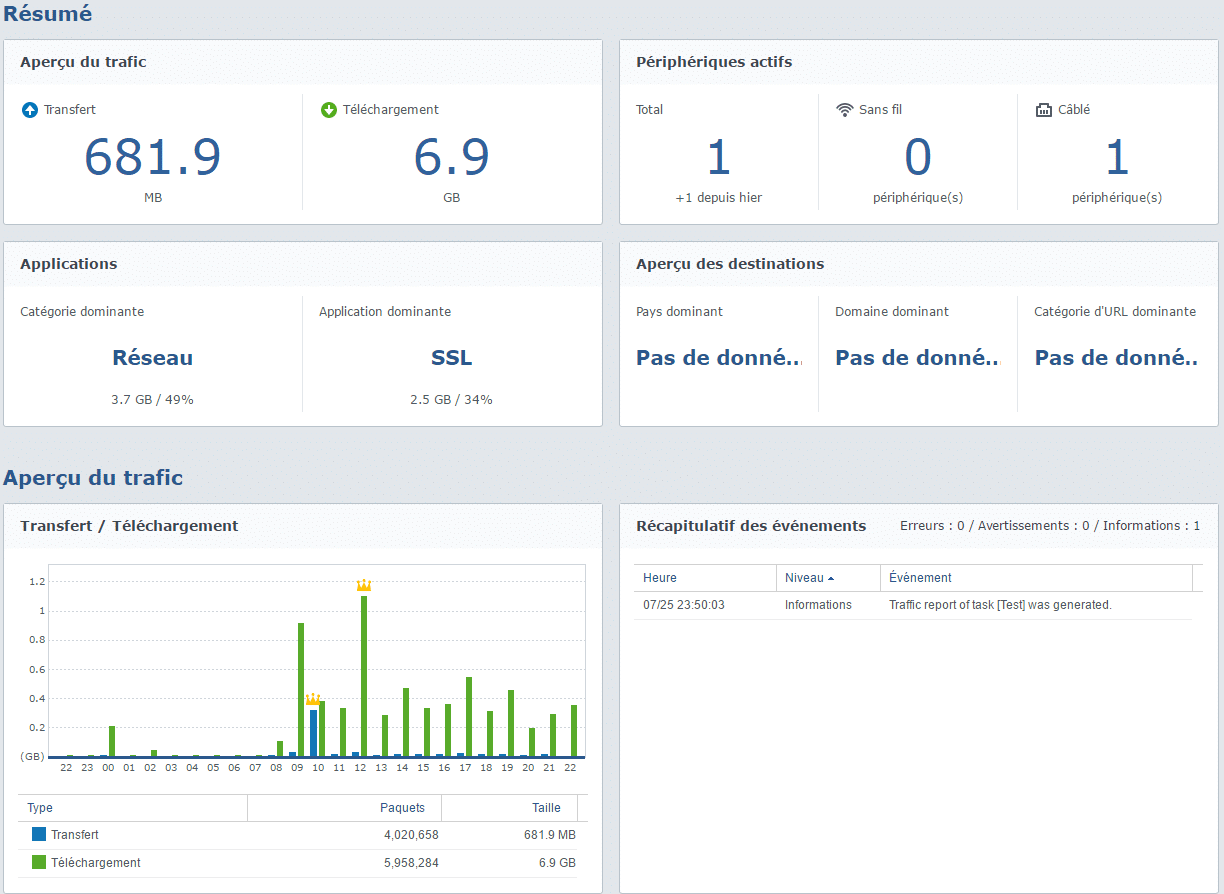Screen dimensions: 1224x894
Task: Click the Événement column header
Action: 1036,577
